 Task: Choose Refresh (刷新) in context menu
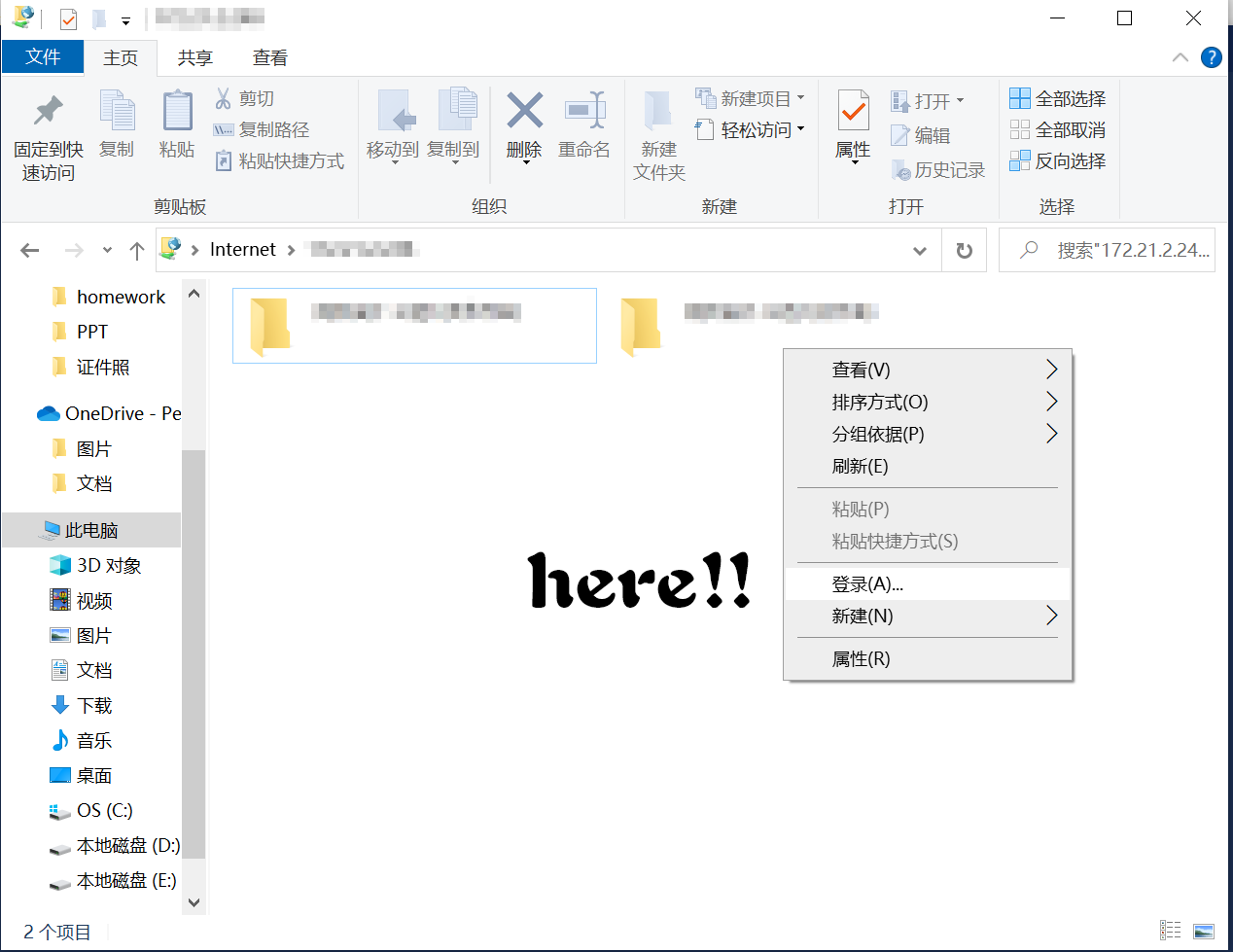[927, 466]
